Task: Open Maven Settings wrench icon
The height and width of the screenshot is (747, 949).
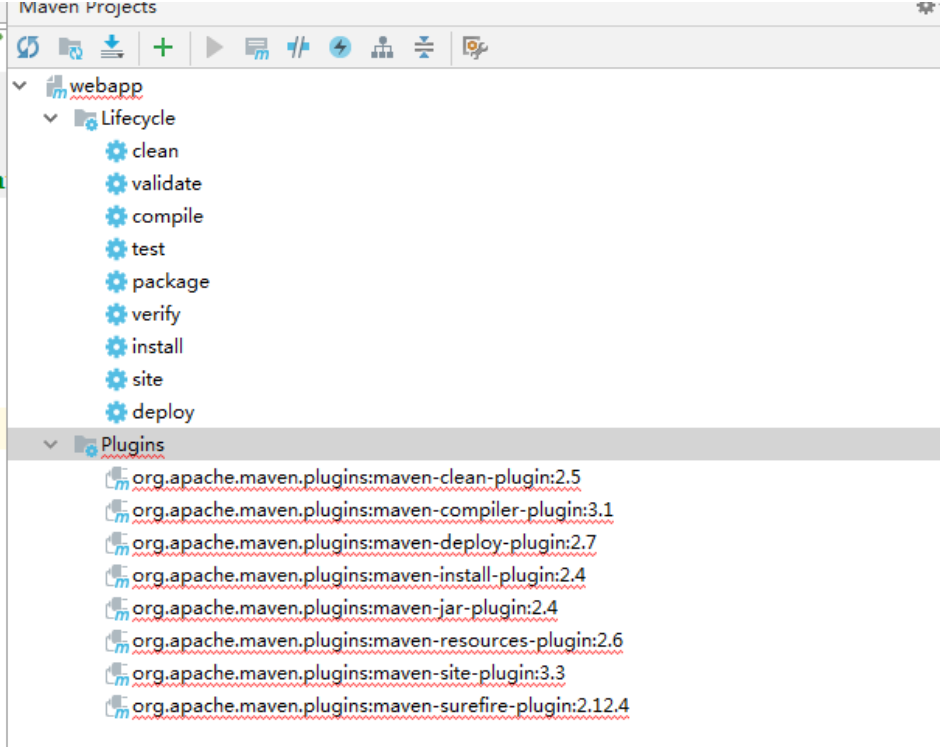Action: click(474, 47)
